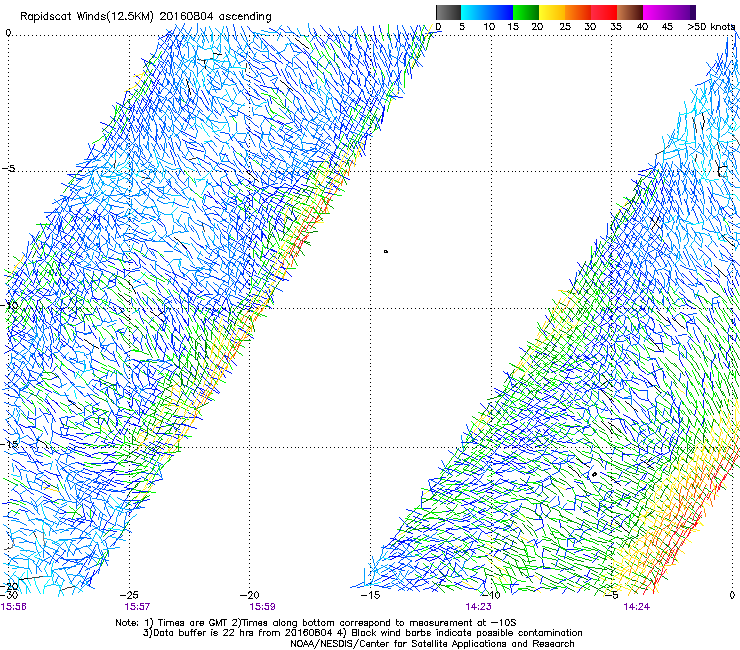Click the '14:23' swath time label
This screenshot has height=650, width=740.
[x=478, y=607]
